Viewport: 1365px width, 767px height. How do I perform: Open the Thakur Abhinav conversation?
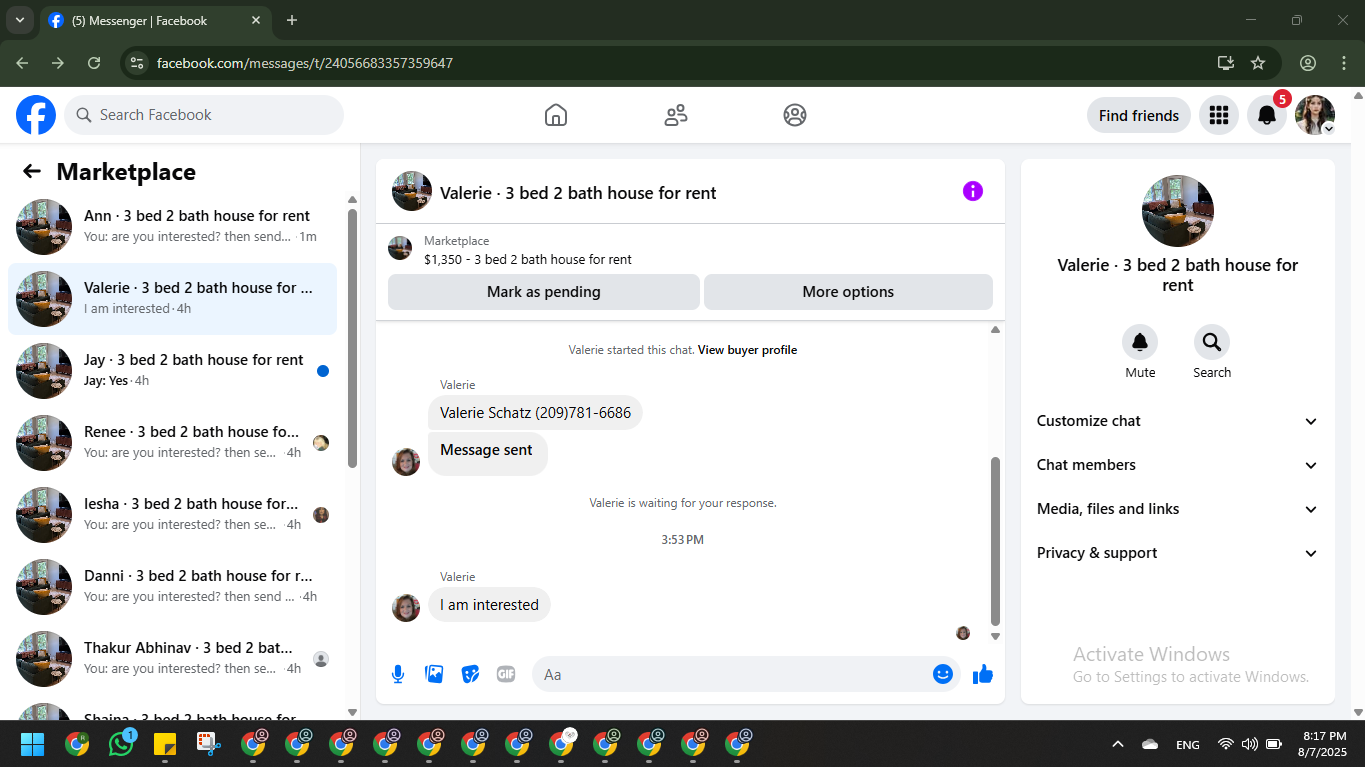coord(172,659)
